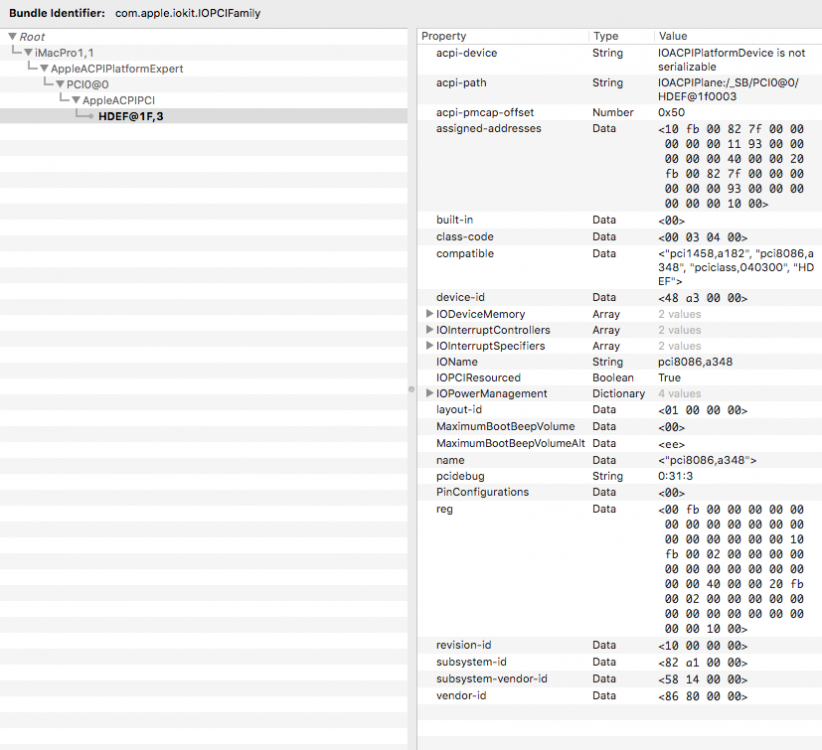Select the MaximumBootBeepVolumeAlt property
This screenshot has width=822, height=750.
click(620, 443)
